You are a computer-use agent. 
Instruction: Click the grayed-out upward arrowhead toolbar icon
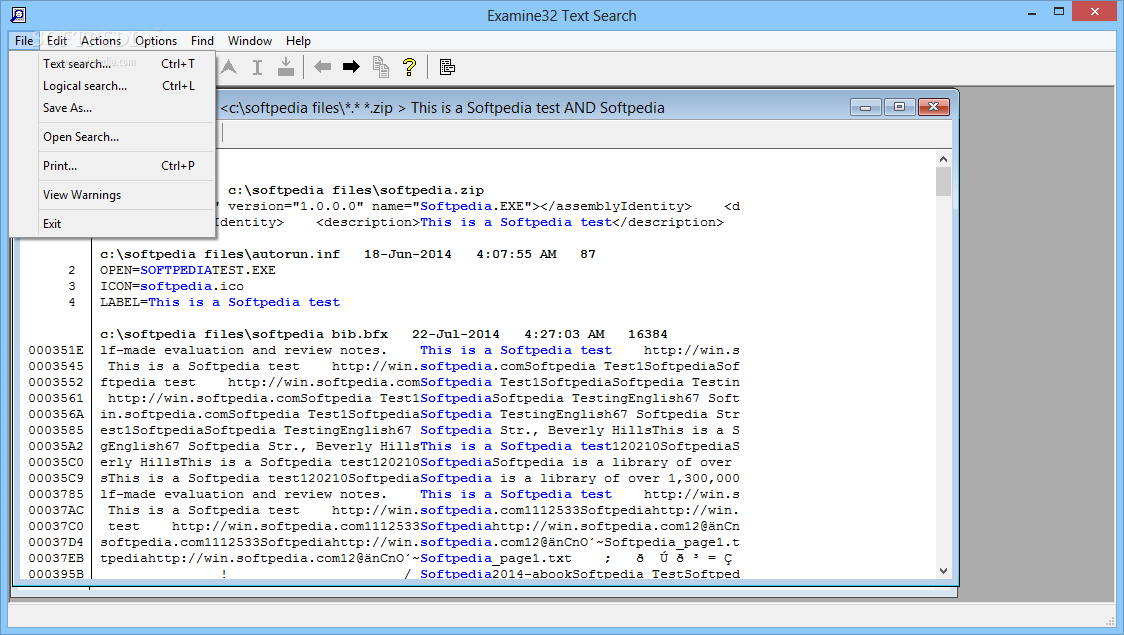pyautogui.click(x=229, y=67)
